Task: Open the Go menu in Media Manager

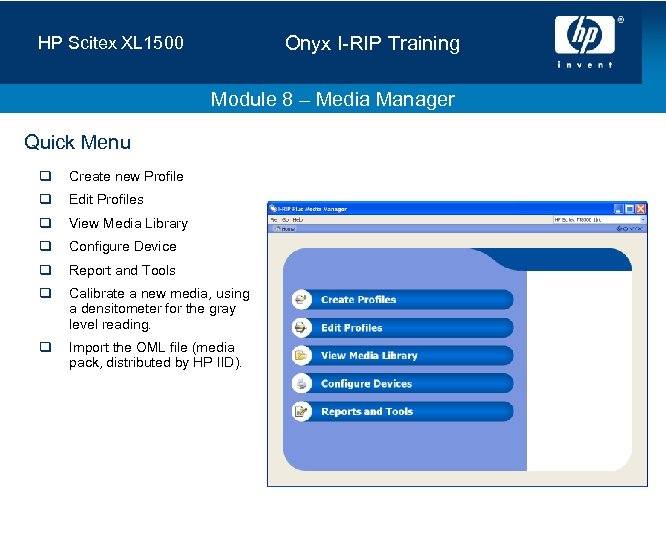Action: pyautogui.click(x=285, y=220)
